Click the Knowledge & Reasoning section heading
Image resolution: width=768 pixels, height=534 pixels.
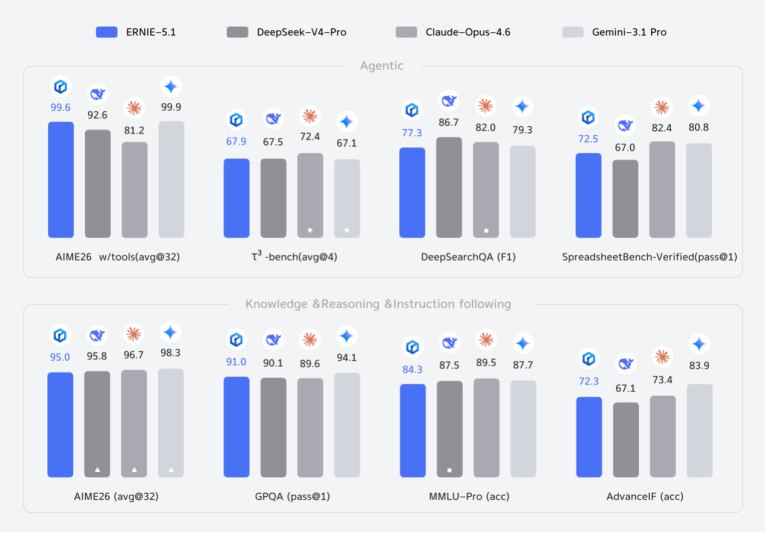(378, 304)
